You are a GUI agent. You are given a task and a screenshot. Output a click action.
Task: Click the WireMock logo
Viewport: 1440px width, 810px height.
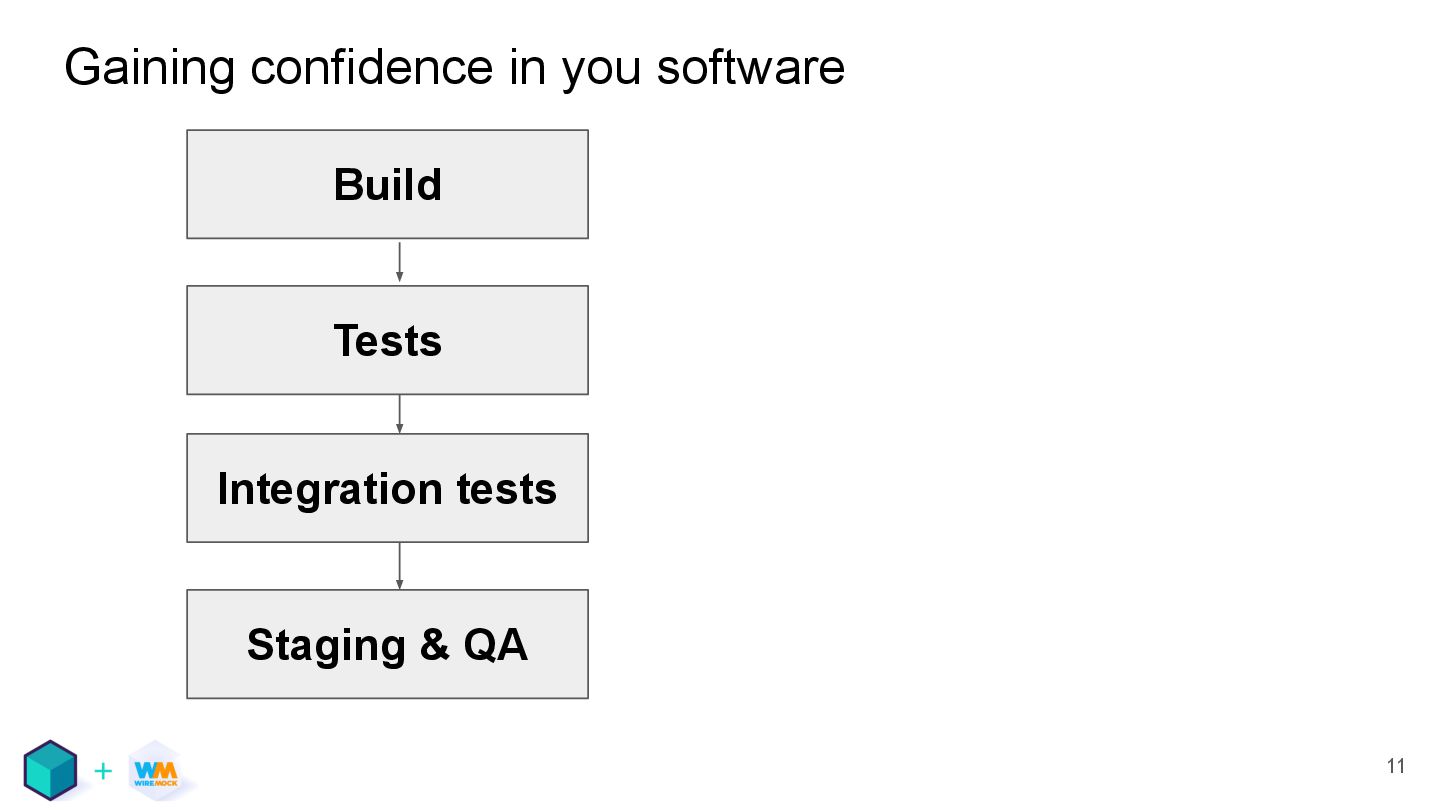155,771
